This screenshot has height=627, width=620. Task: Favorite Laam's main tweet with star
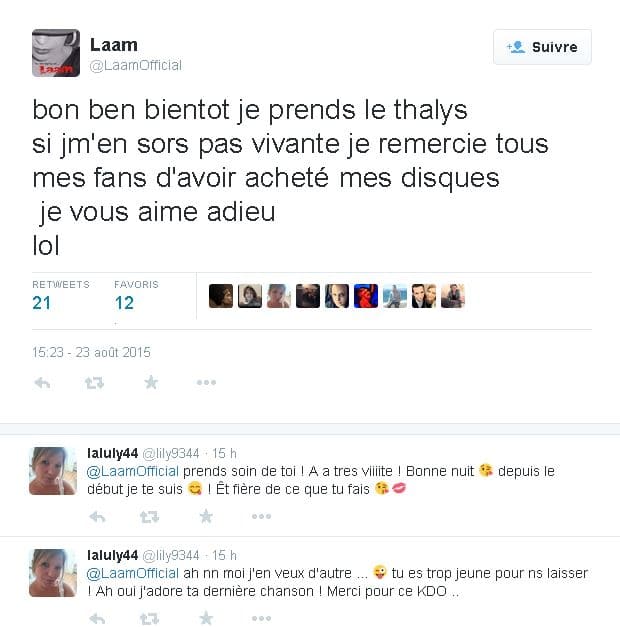pos(151,382)
